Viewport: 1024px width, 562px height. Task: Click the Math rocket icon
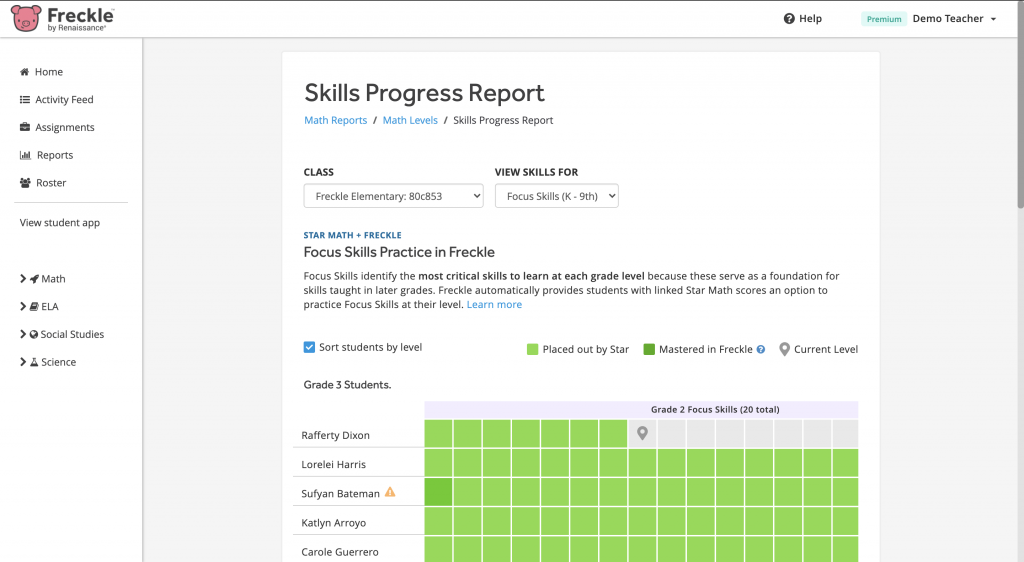[x=34, y=279]
